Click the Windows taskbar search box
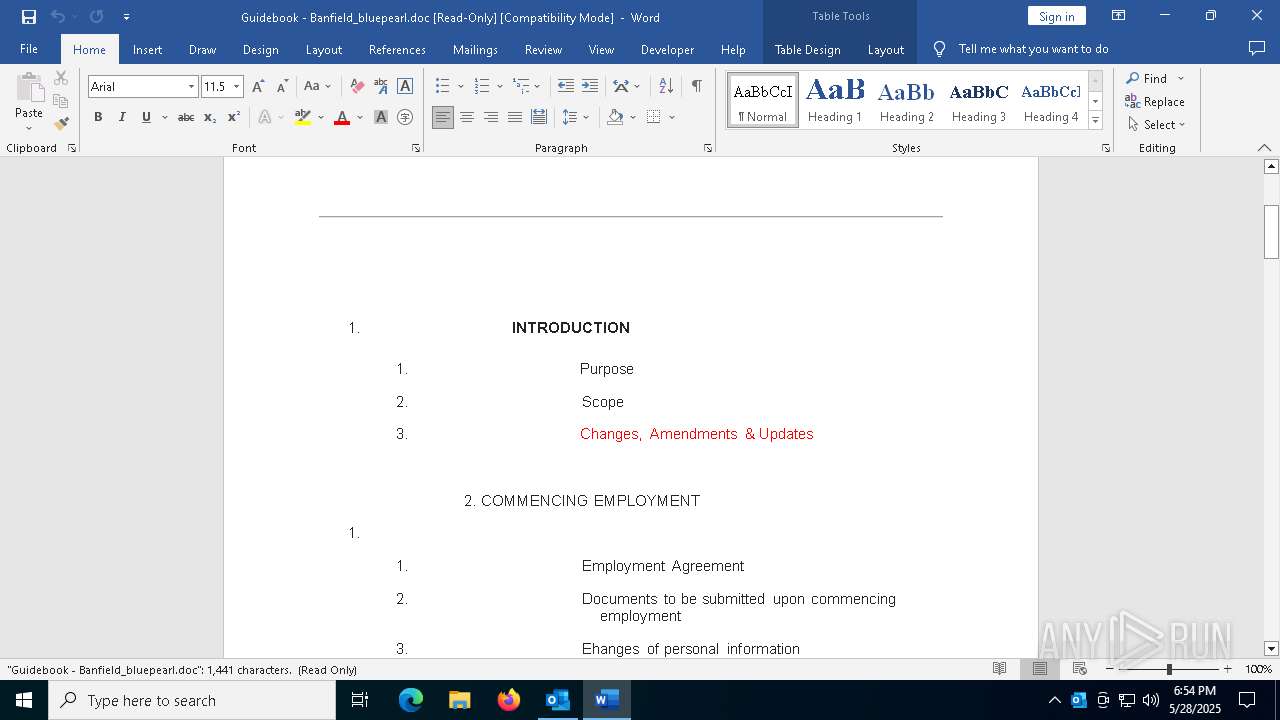 (x=192, y=700)
